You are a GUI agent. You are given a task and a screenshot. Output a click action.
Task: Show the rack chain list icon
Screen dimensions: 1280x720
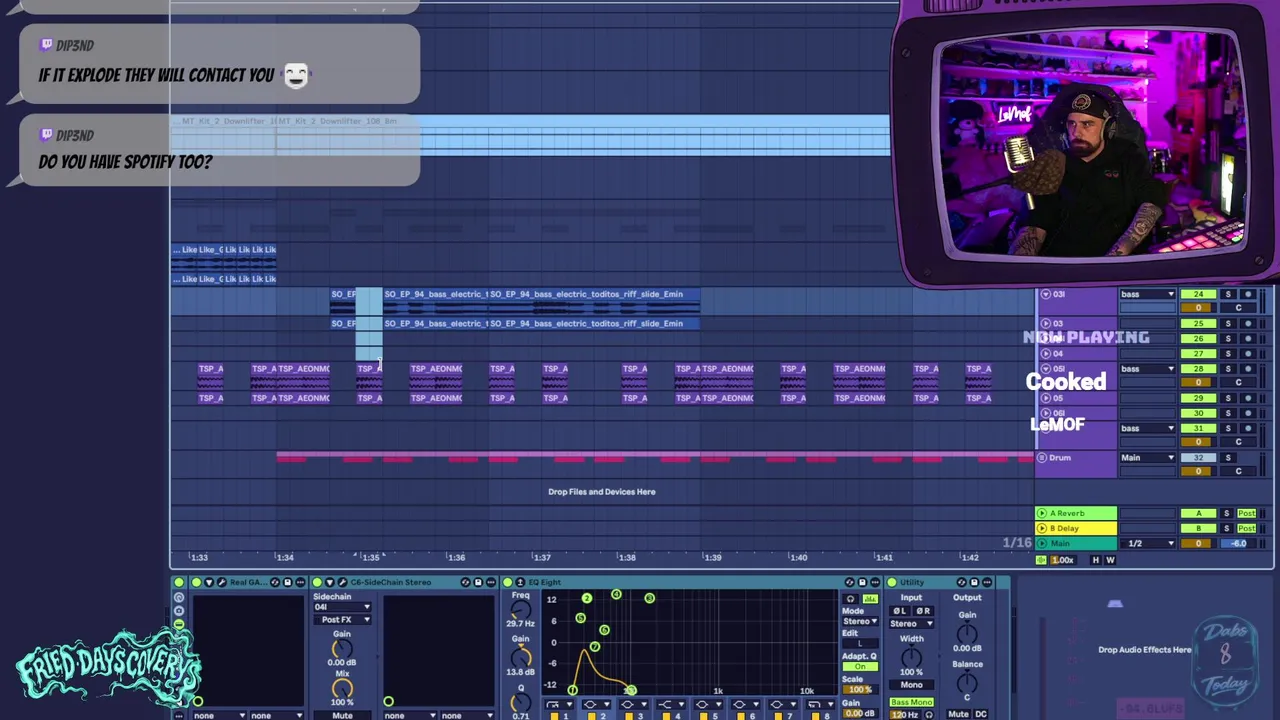[179, 624]
